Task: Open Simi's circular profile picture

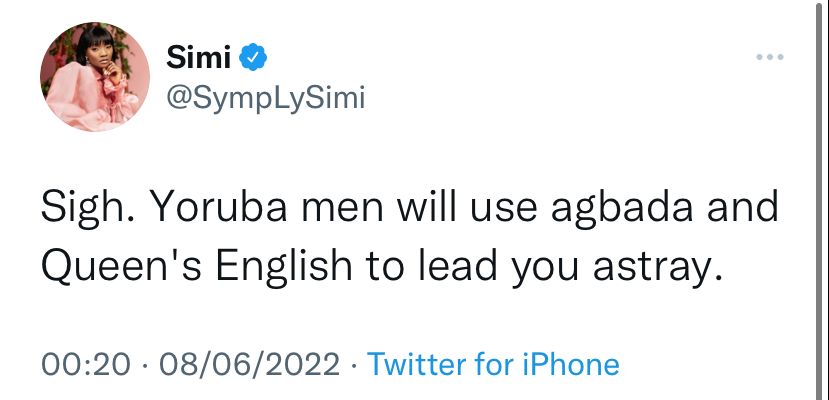Action: pyautogui.click(x=95, y=77)
